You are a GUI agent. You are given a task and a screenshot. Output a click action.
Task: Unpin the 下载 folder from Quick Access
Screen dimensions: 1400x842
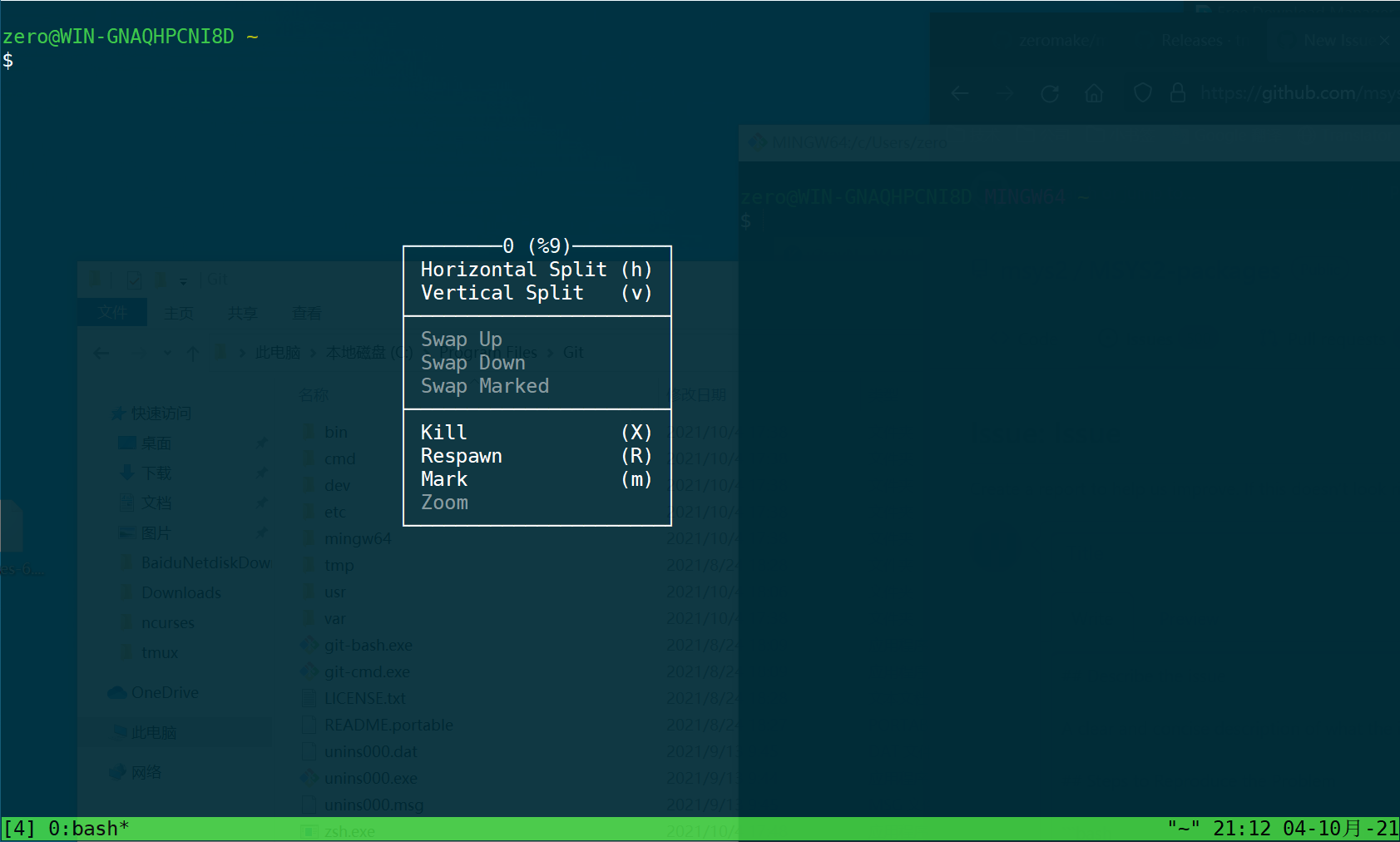(262, 472)
